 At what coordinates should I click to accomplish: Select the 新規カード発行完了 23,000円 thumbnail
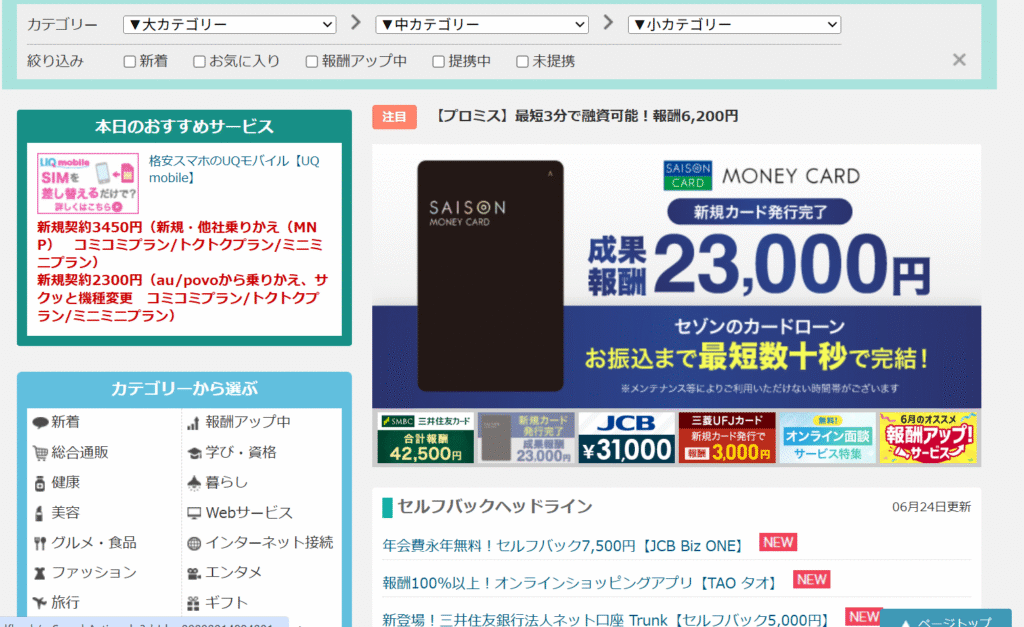(x=526, y=438)
